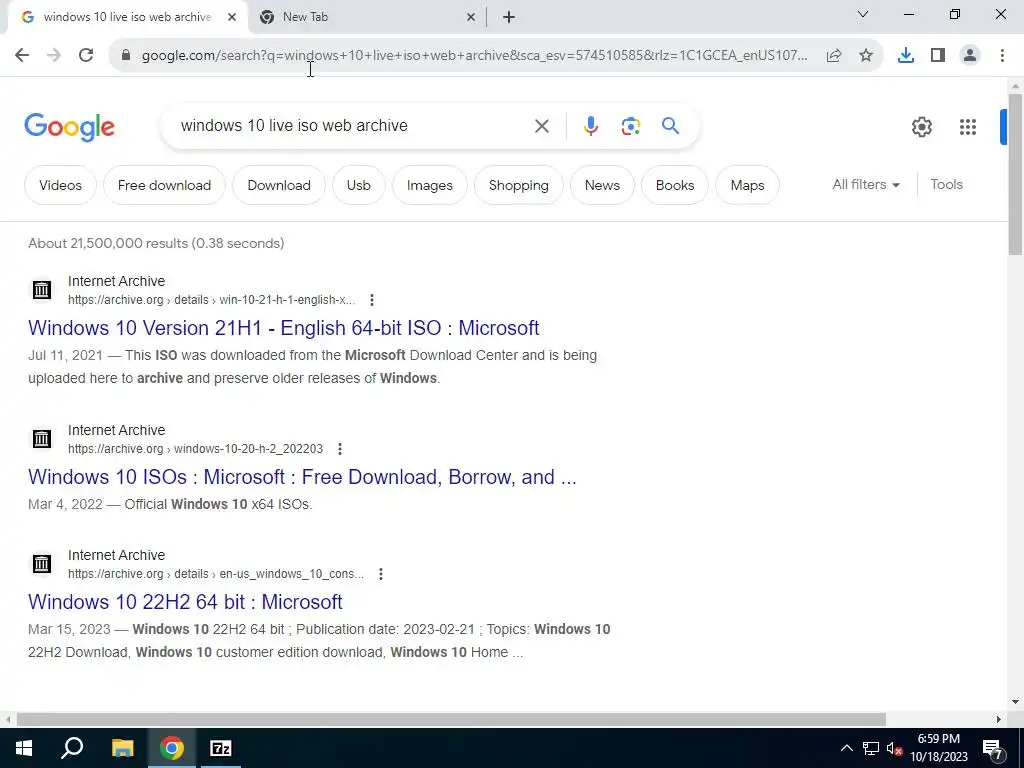Switch to Books results
Screen dimensions: 1024x768
pos(675,185)
